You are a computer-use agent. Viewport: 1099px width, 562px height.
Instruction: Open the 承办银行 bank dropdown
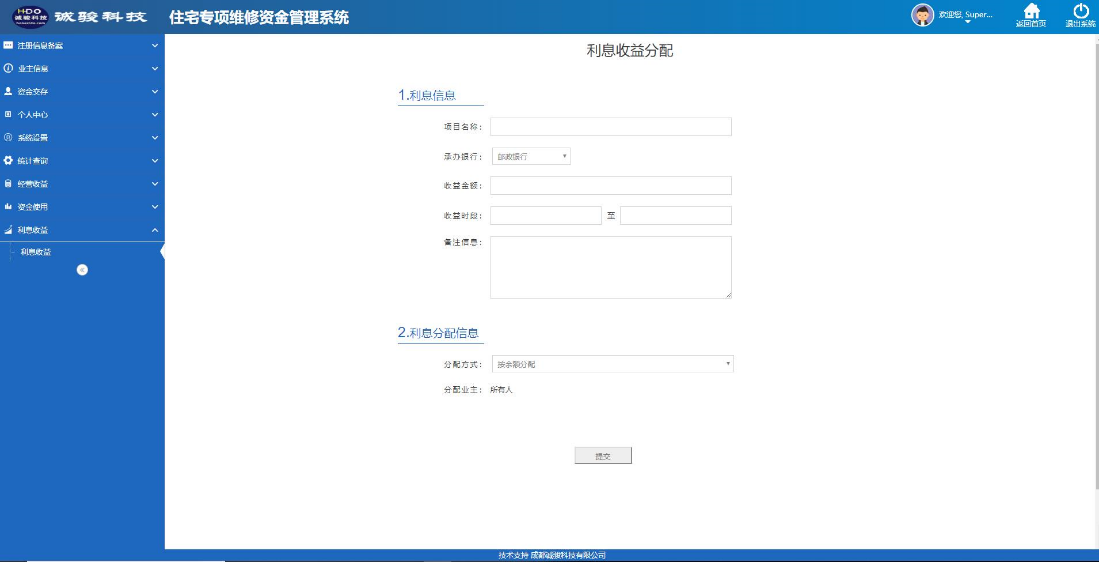pyautogui.click(x=531, y=156)
